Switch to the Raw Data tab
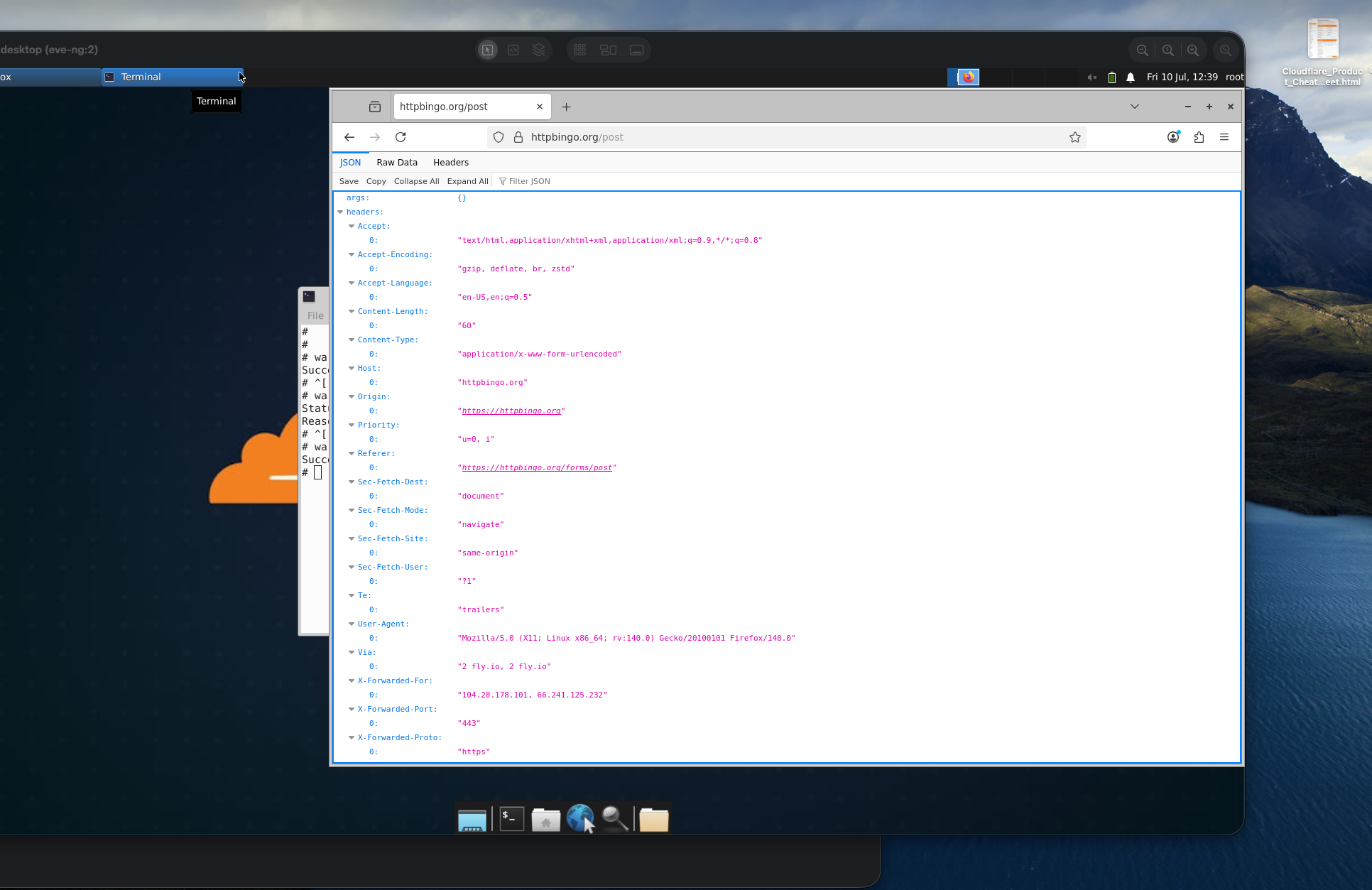The width and height of the screenshot is (1372, 890). pos(397,162)
